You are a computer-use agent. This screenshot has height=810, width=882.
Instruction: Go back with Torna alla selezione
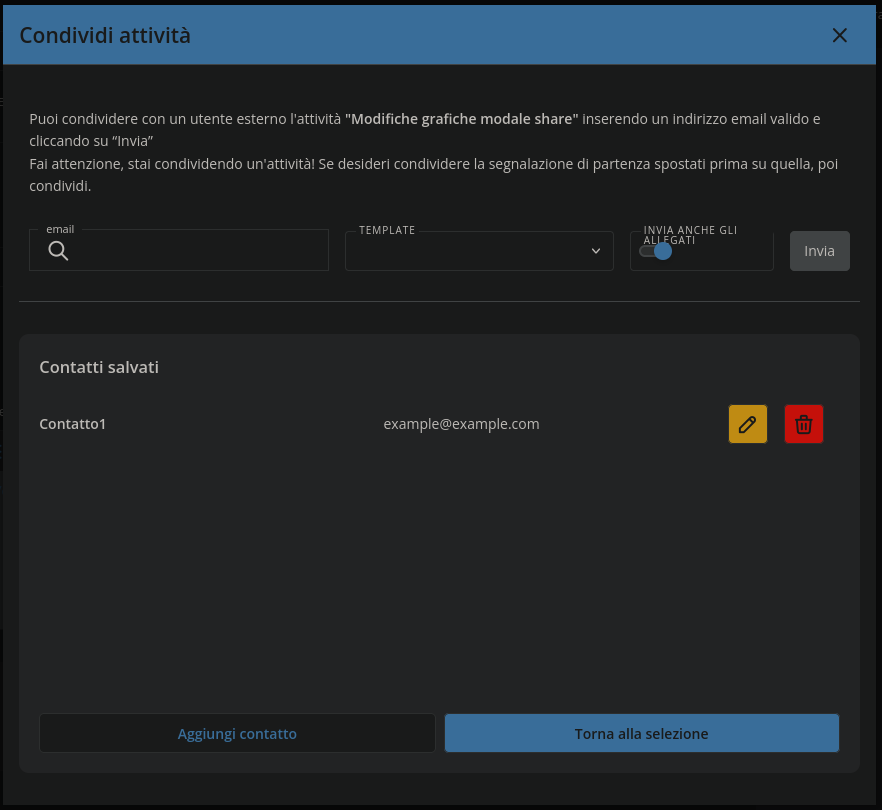641,733
